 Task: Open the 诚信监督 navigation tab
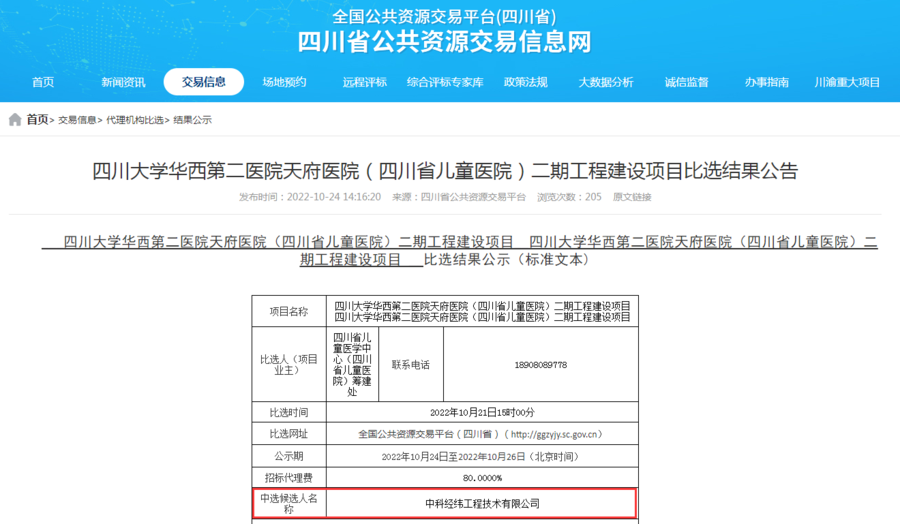[x=686, y=82]
